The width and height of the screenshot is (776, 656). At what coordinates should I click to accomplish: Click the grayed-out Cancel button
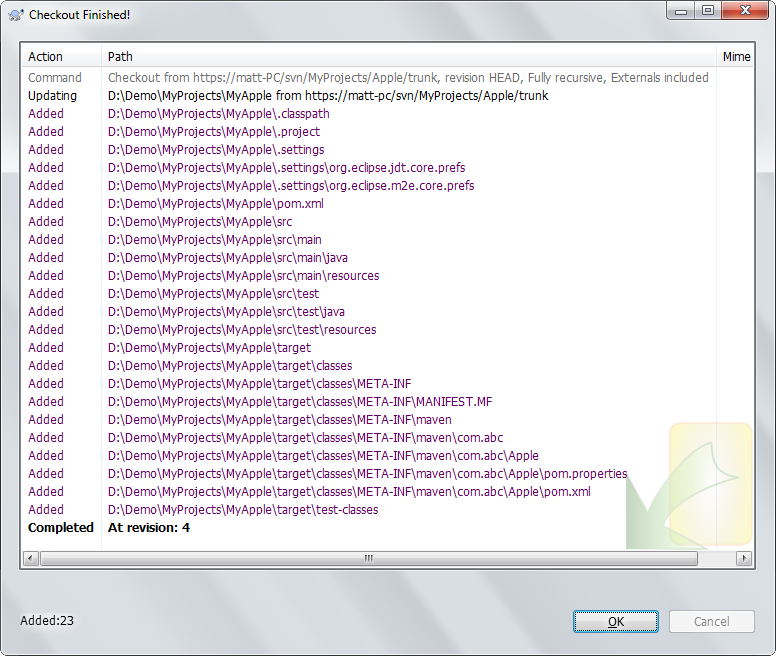tap(711, 621)
